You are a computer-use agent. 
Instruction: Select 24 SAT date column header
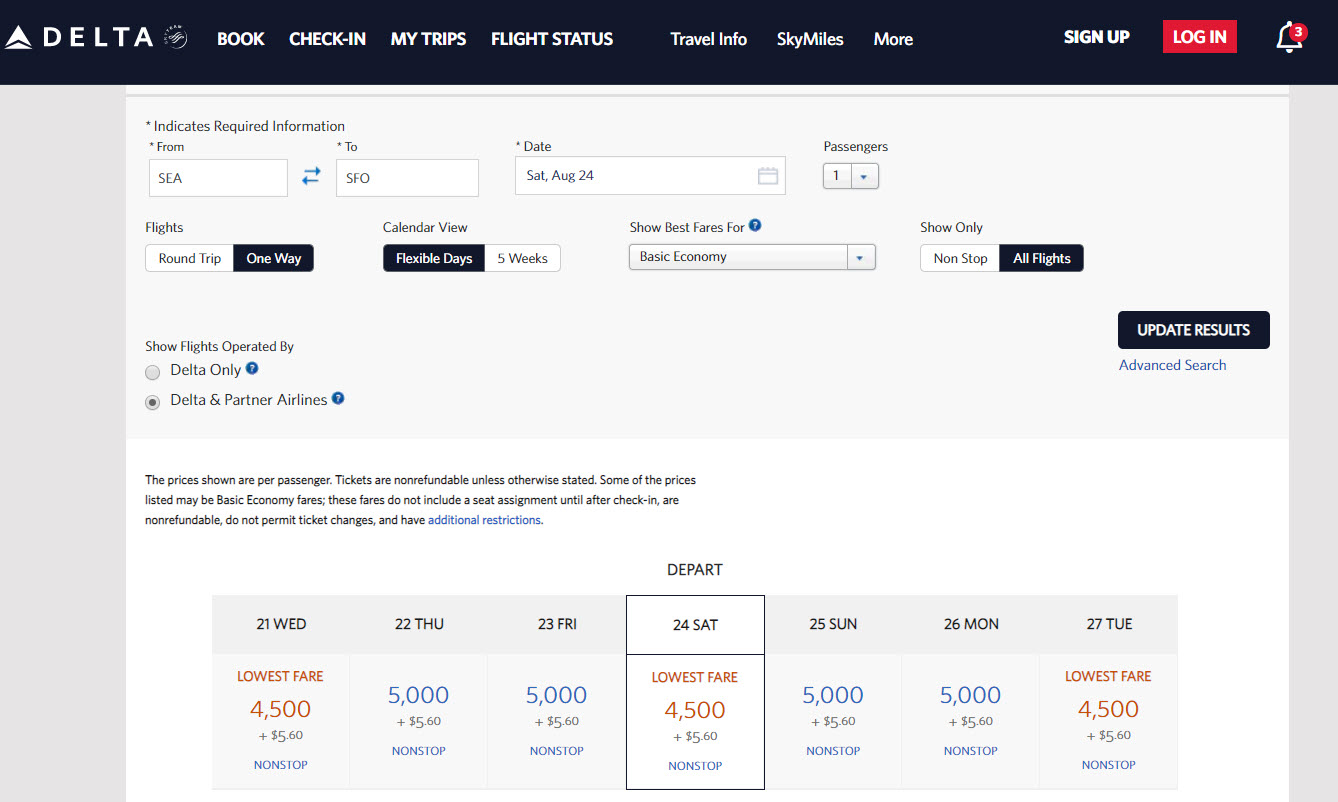695,625
